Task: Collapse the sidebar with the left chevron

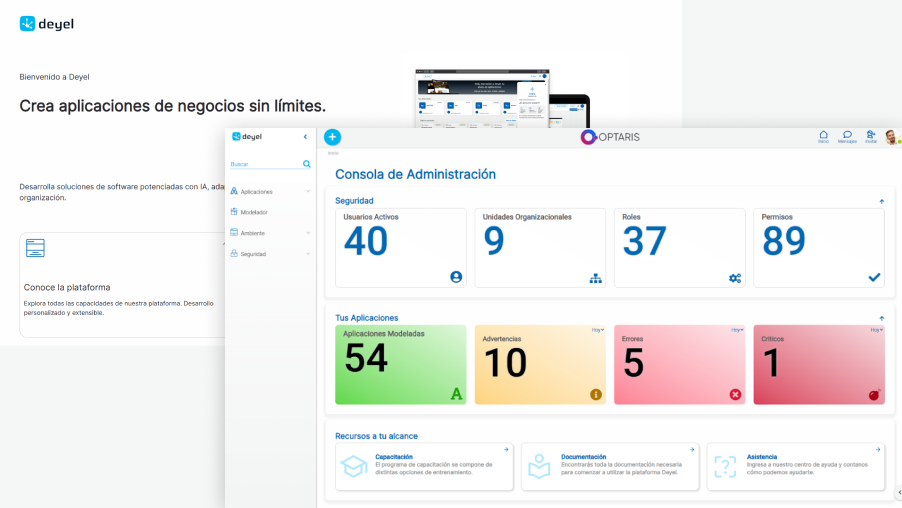Action: [305, 136]
